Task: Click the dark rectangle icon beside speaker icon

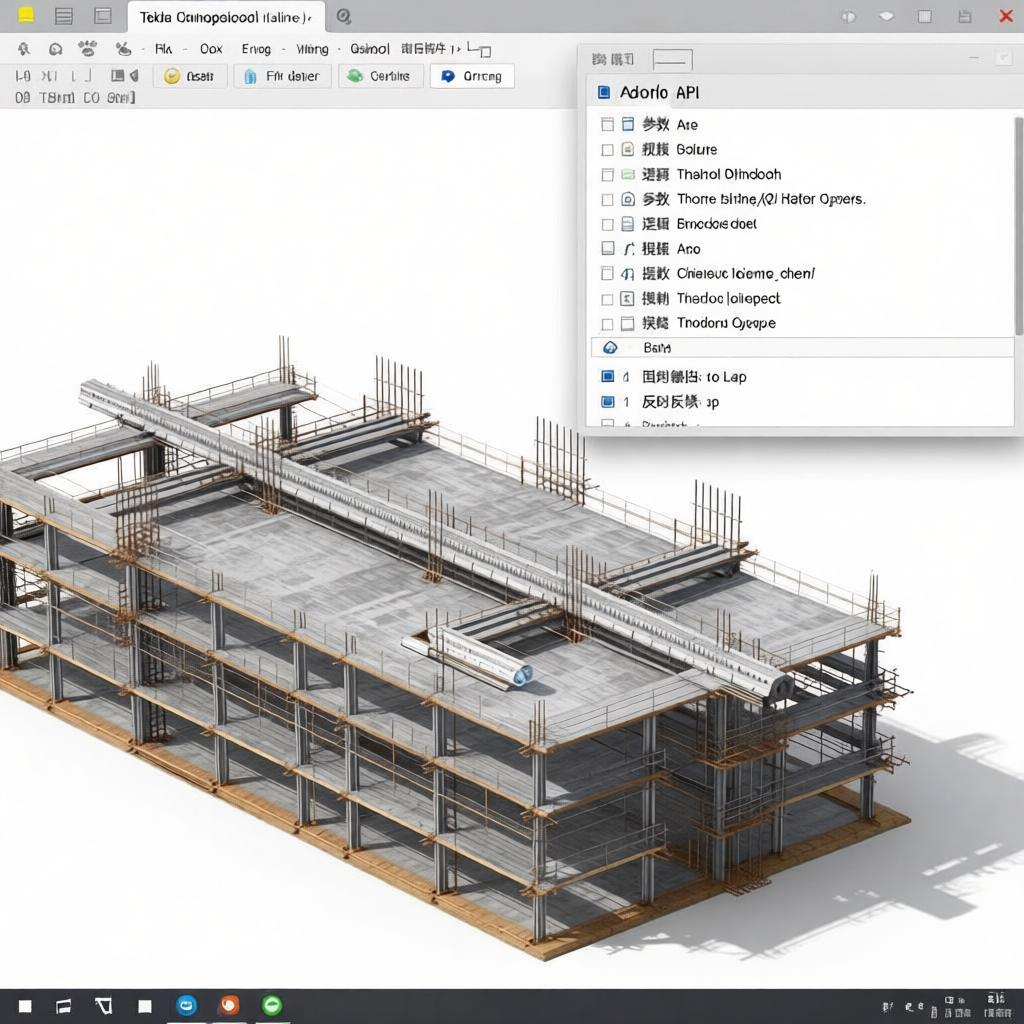Action: click(x=118, y=76)
